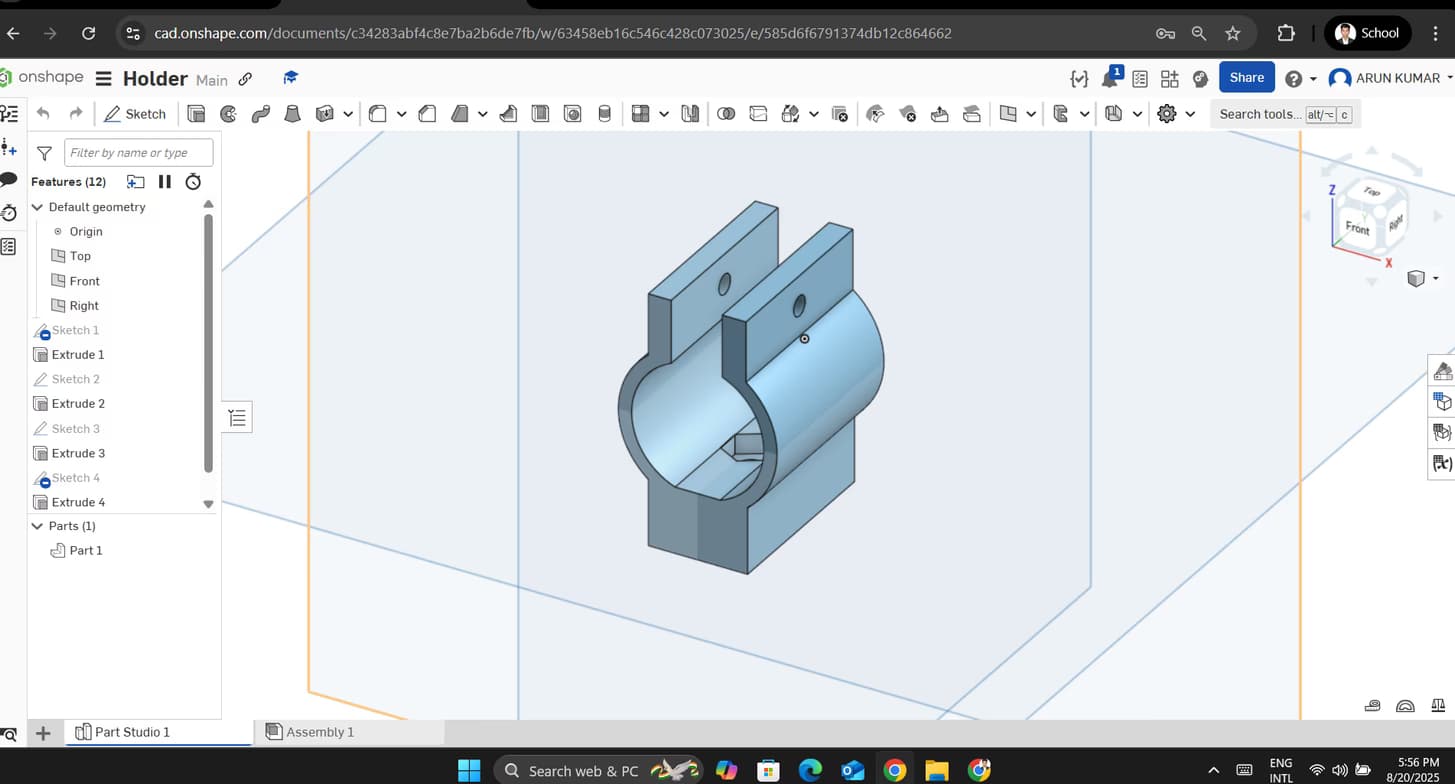The height and width of the screenshot is (784, 1455).
Task: Select the Revolve tool
Action: coord(228,113)
